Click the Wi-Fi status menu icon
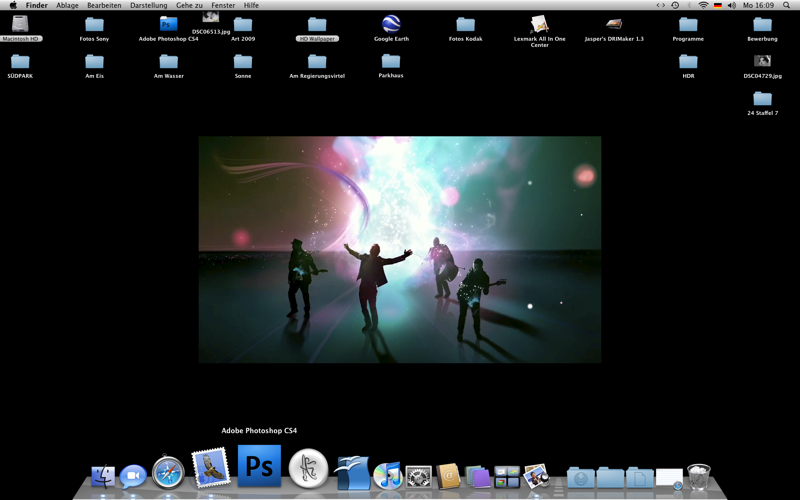 pos(703,5)
